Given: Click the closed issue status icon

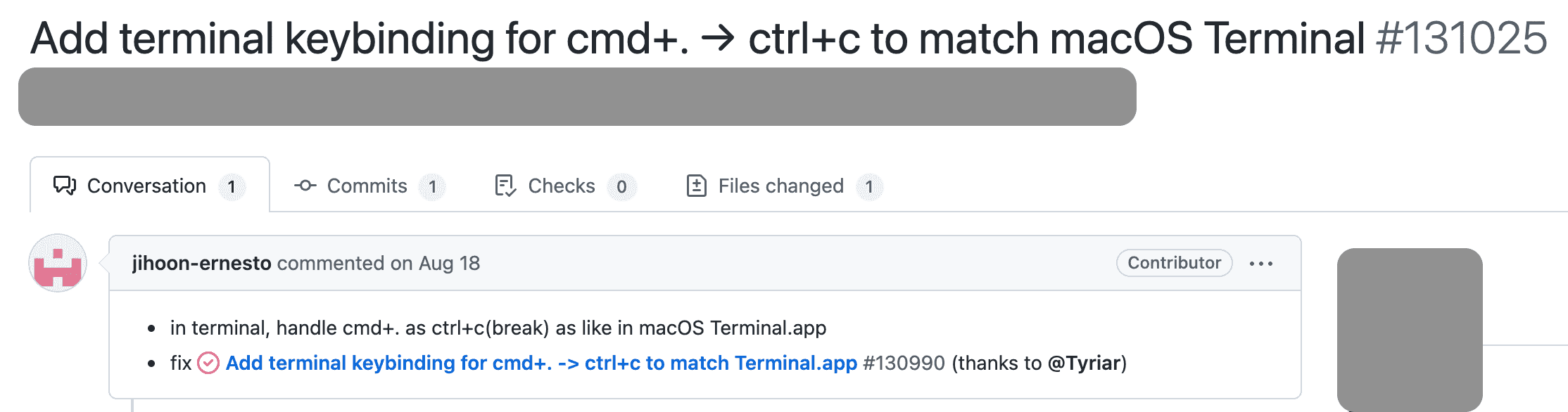Looking at the screenshot, I should click(x=208, y=363).
